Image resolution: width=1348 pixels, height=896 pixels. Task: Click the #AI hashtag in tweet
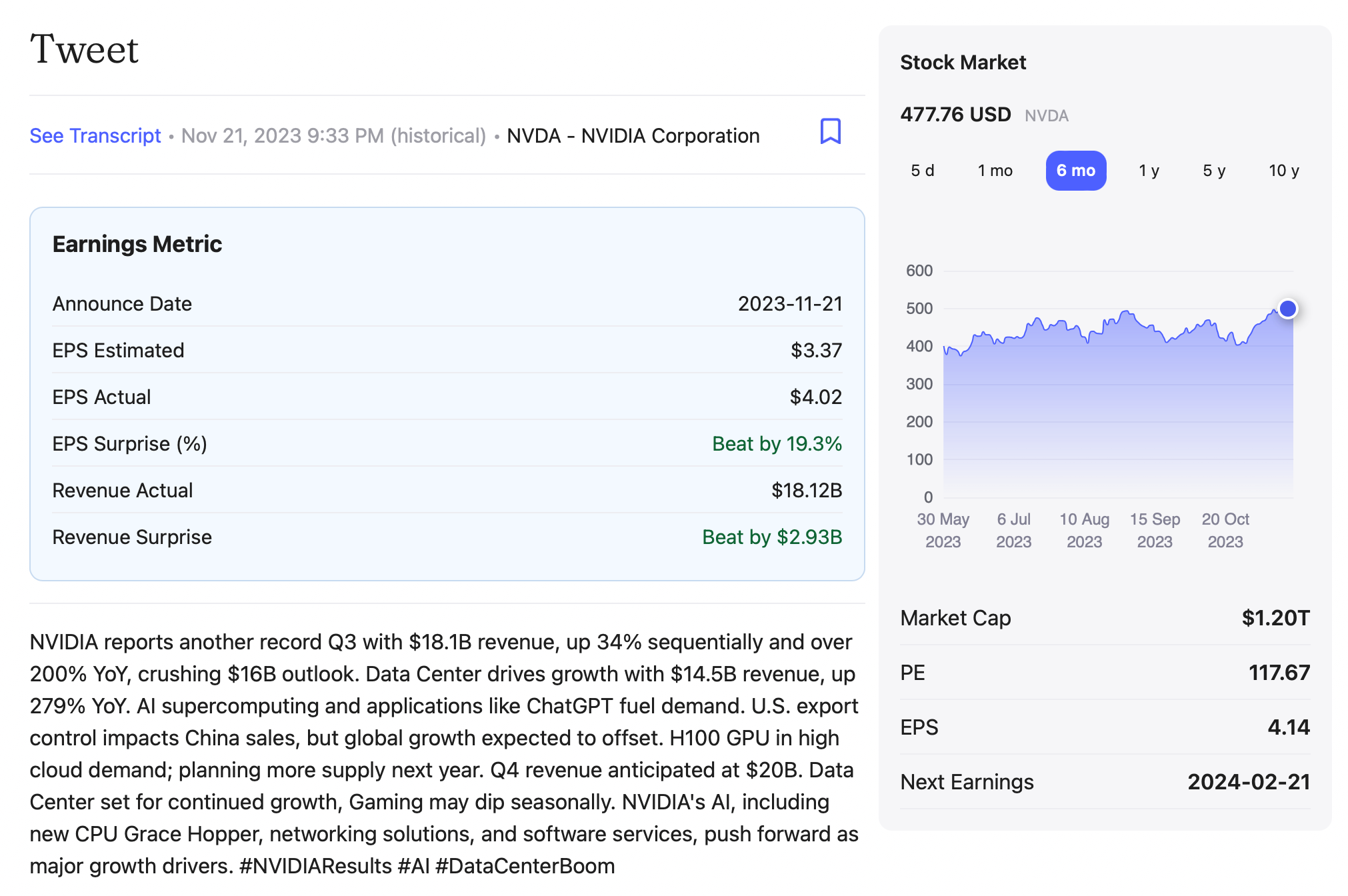tap(413, 865)
